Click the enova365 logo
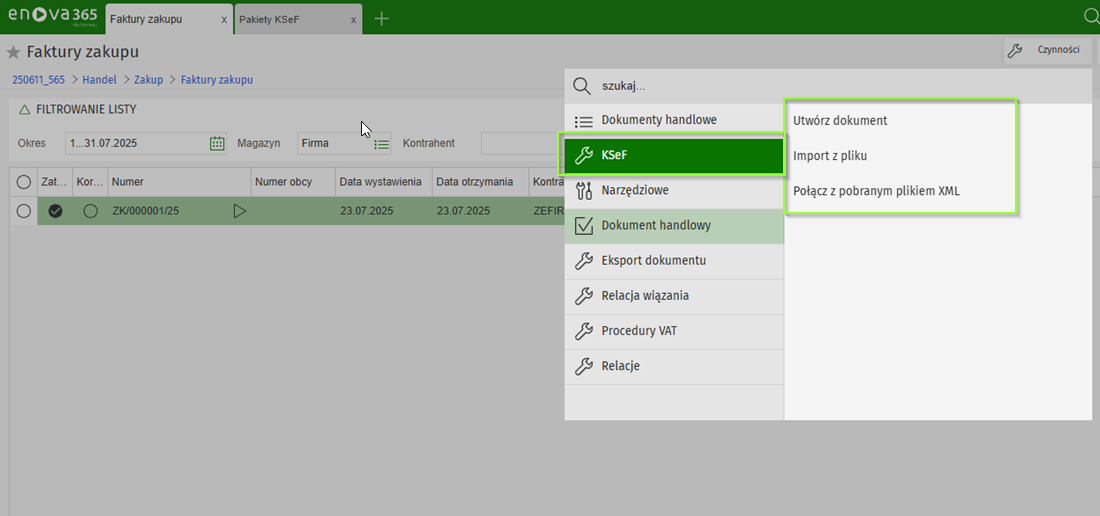Screen dimensions: 1100x516 51,17
